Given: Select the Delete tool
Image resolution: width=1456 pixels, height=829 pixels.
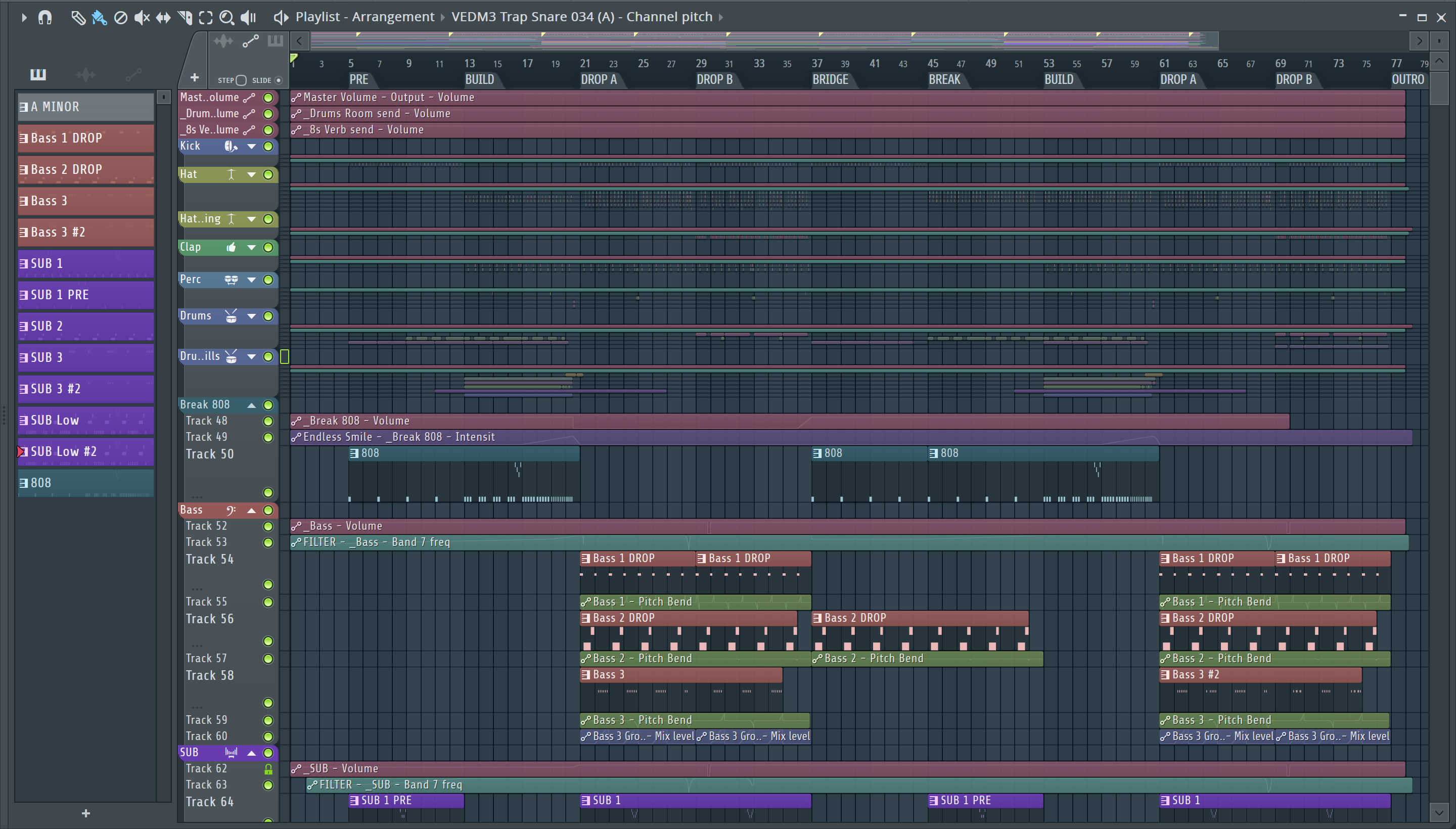Looking at the screenshot, I should point(120,18).
